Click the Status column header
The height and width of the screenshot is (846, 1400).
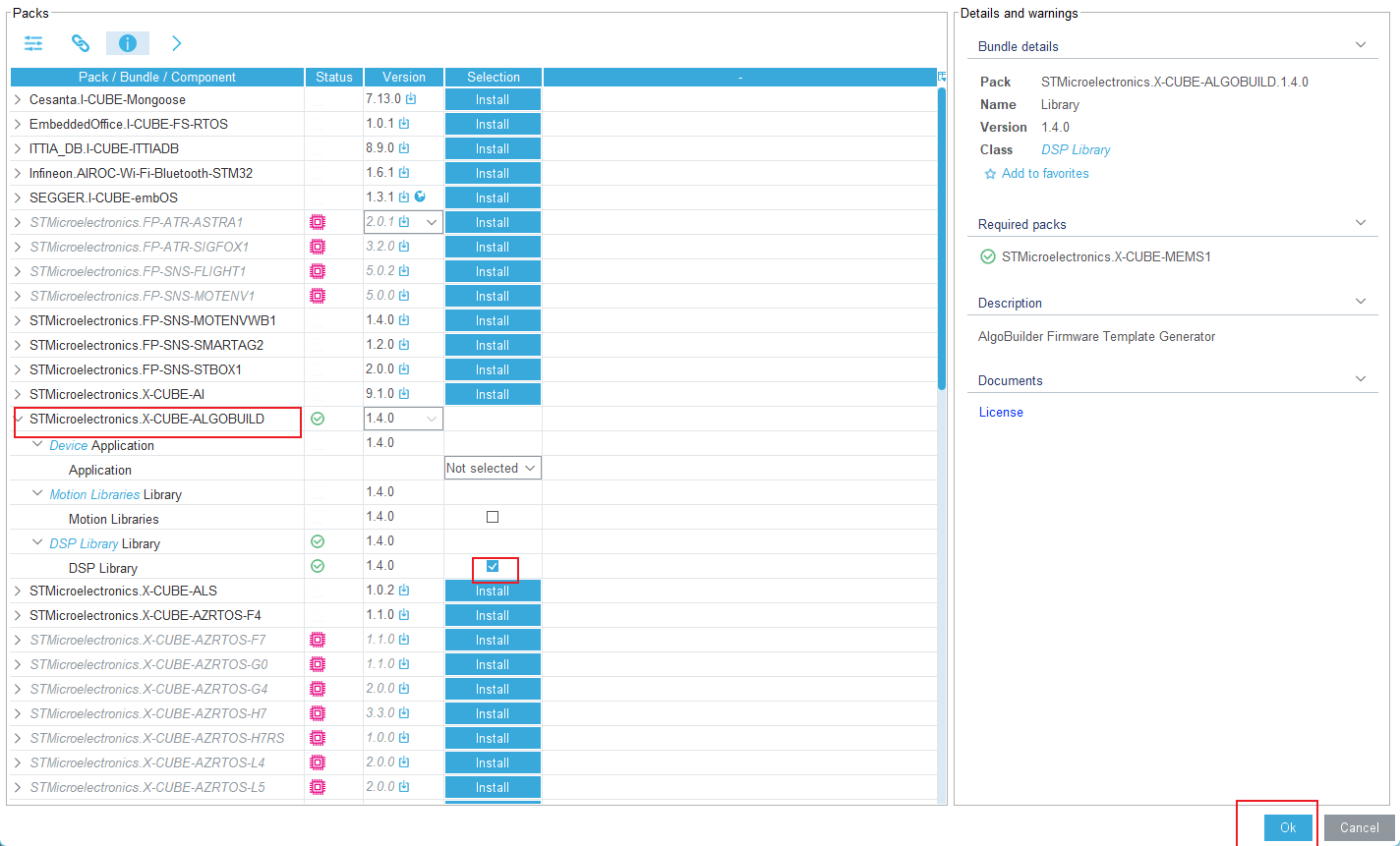tap(334, 77)
